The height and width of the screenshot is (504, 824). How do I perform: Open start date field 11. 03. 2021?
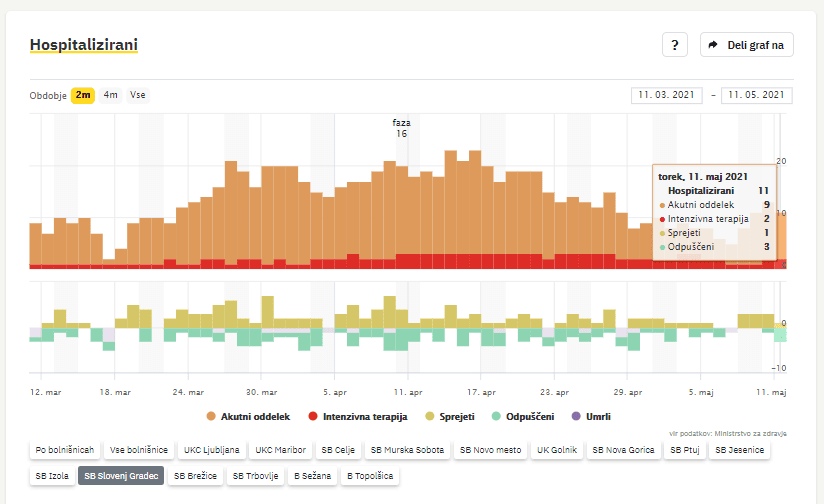667,95
